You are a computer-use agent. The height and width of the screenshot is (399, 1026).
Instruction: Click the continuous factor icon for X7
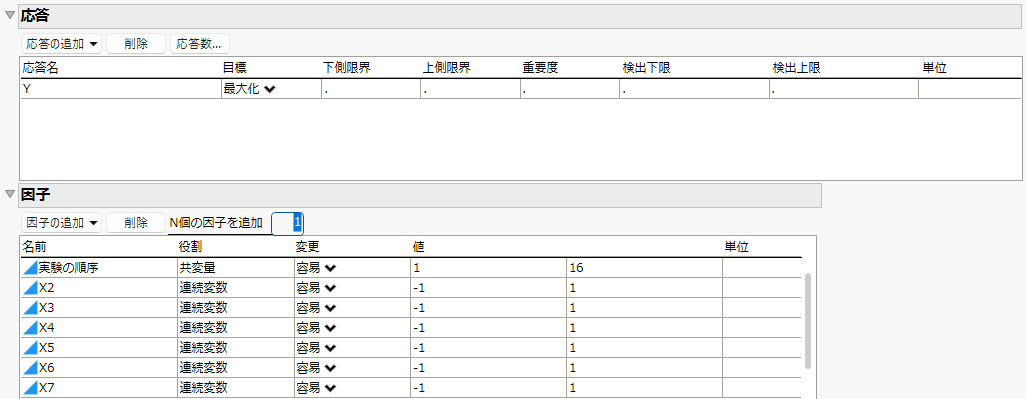(x=30, y=388)
